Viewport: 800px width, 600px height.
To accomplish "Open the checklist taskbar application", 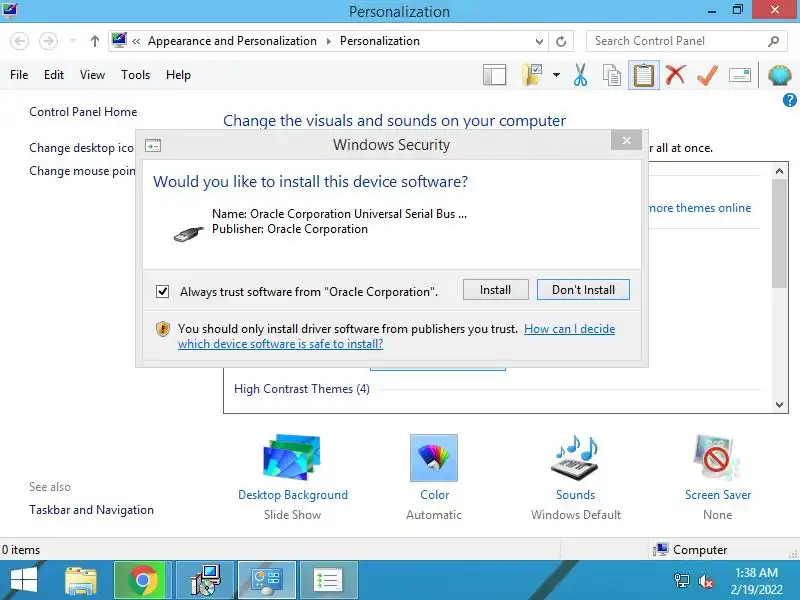I will [x=329, y=580].
